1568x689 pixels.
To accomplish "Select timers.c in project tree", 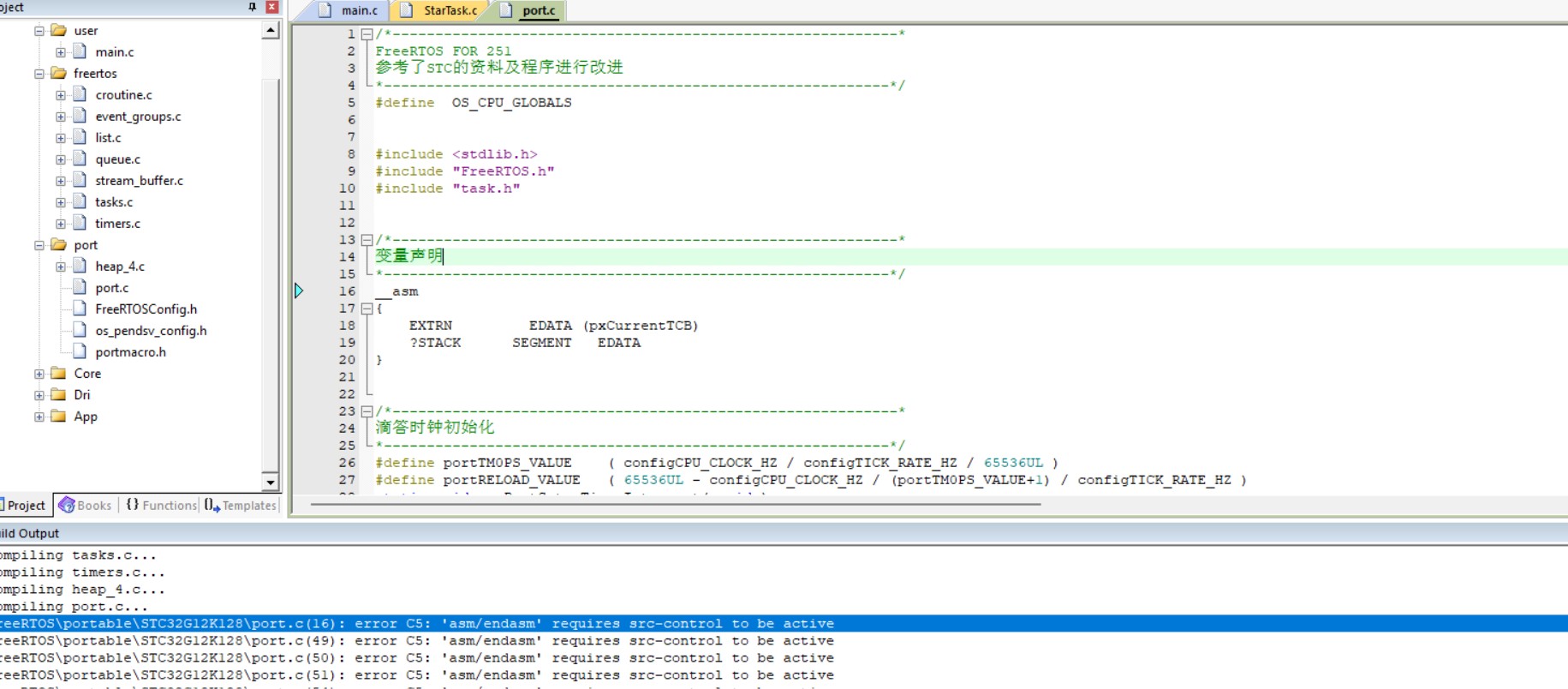I will tap(117, 224).
